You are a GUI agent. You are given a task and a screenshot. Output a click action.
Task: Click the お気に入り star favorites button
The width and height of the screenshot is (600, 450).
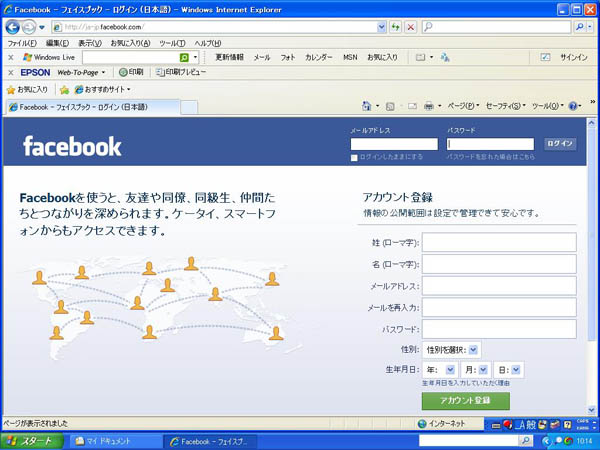(x=27, y=90)
